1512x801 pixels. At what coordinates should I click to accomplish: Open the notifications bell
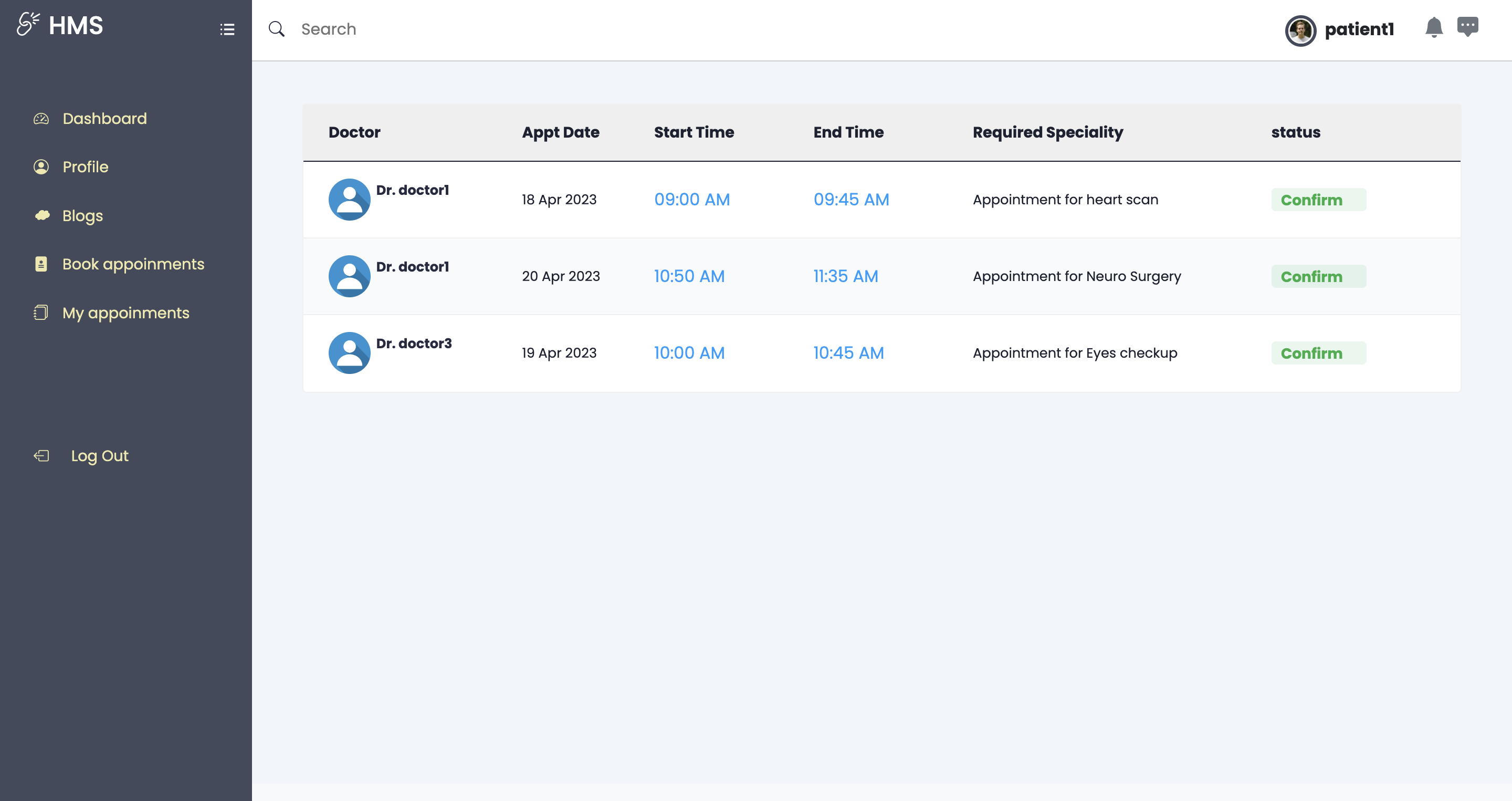tap(1433, 28)
